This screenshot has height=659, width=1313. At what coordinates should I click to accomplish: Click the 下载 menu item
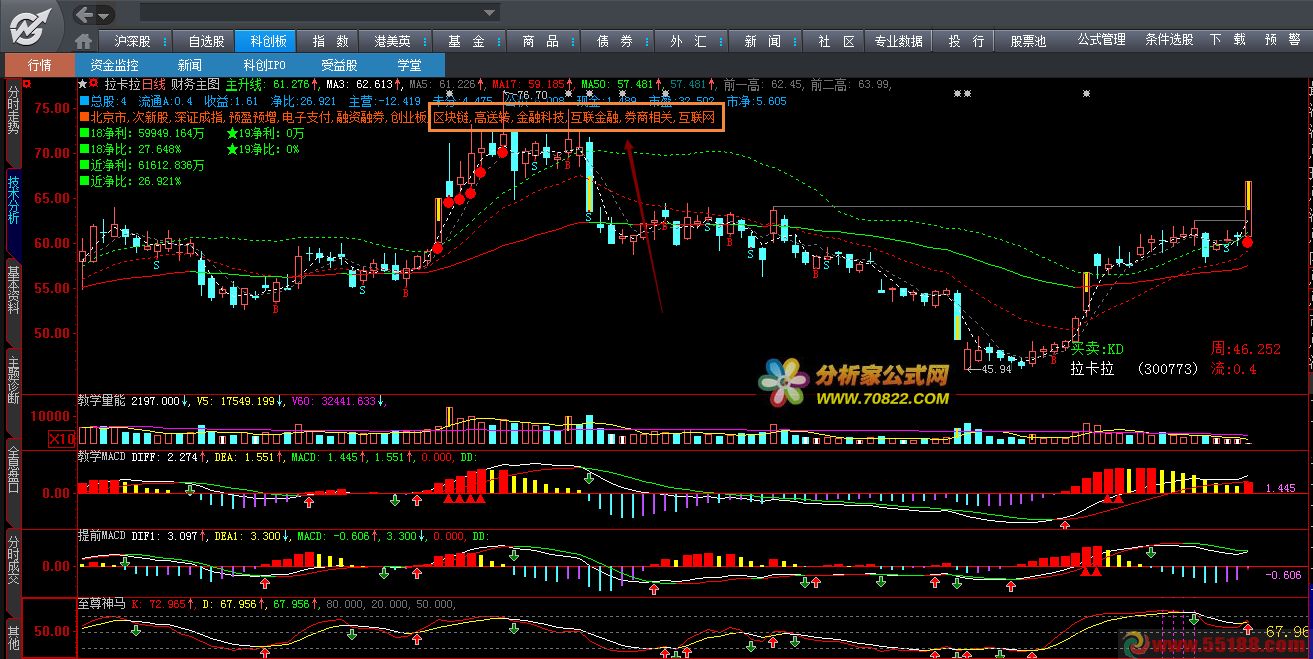[1227, 40]
